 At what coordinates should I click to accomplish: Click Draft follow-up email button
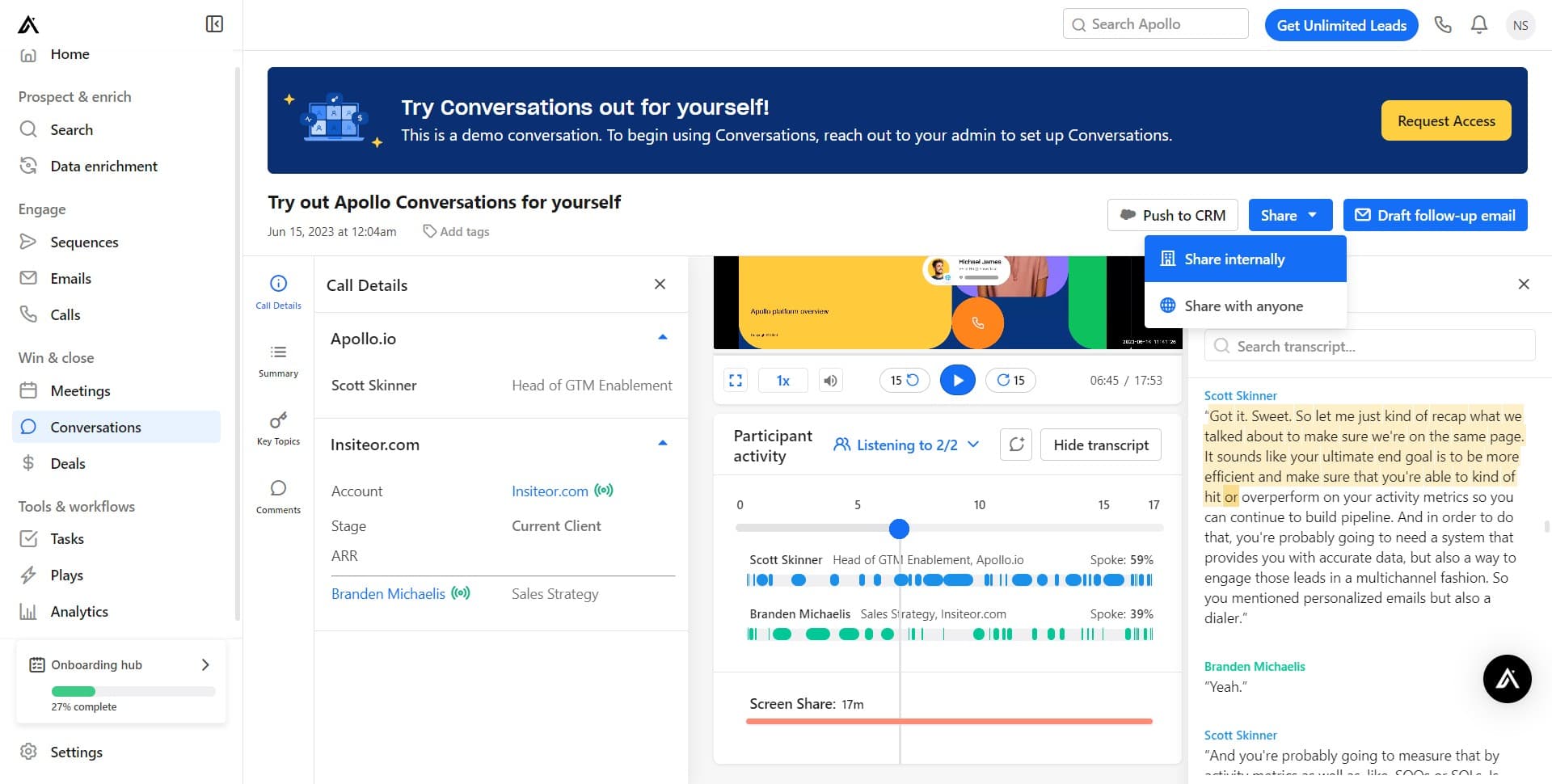pos(1435,216)
